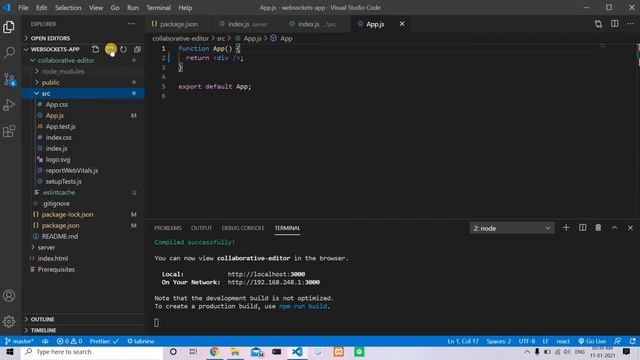Split the editor to the right
The image size is (640, 360).
click(615, 24)
